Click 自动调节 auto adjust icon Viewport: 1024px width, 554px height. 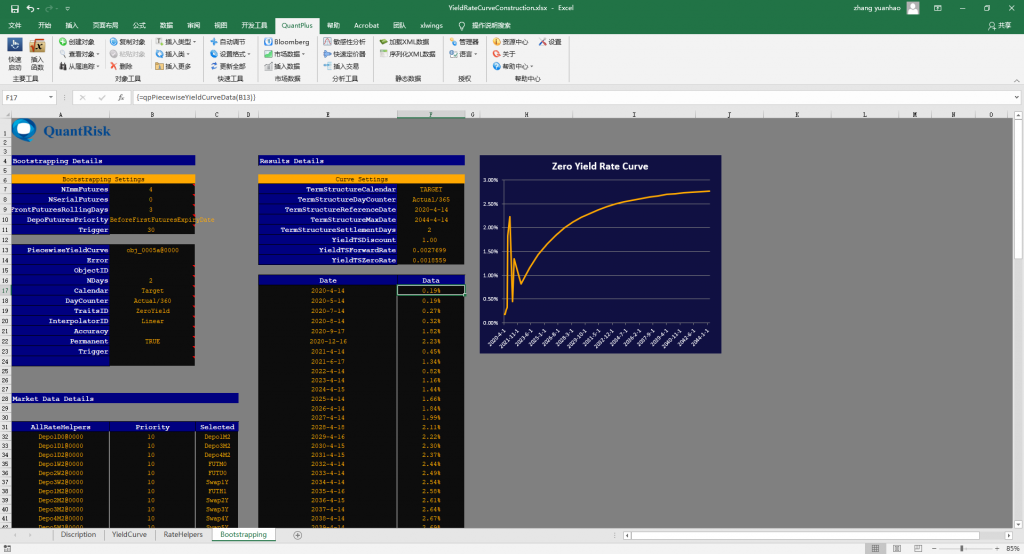(227, 42)
